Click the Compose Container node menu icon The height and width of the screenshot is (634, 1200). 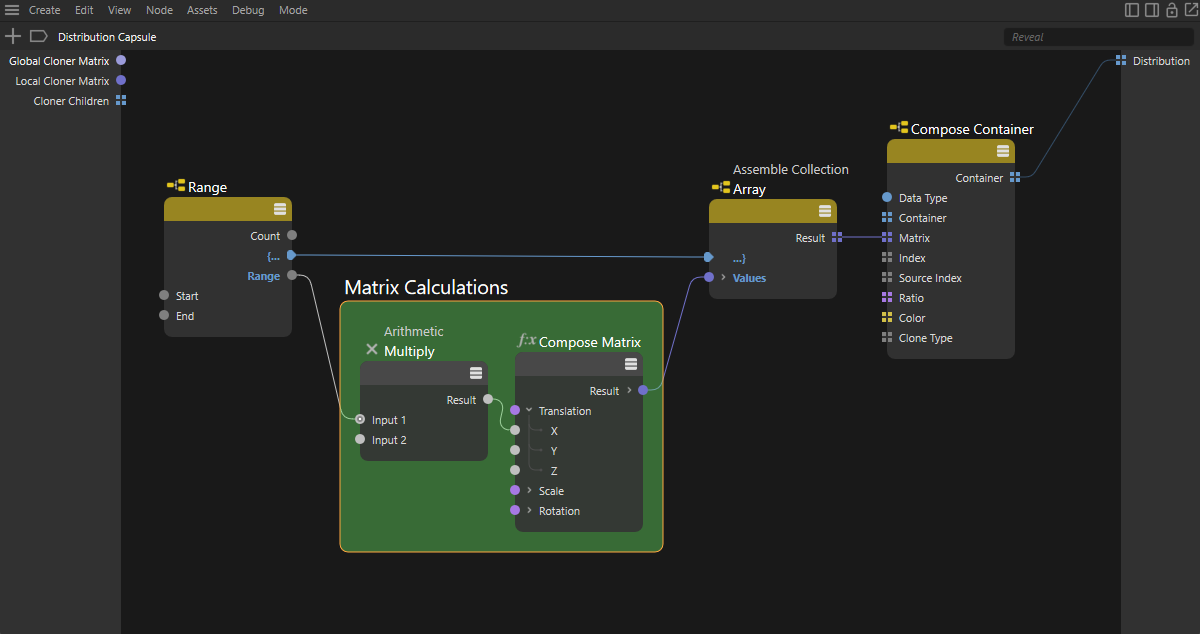point(1003,151)
